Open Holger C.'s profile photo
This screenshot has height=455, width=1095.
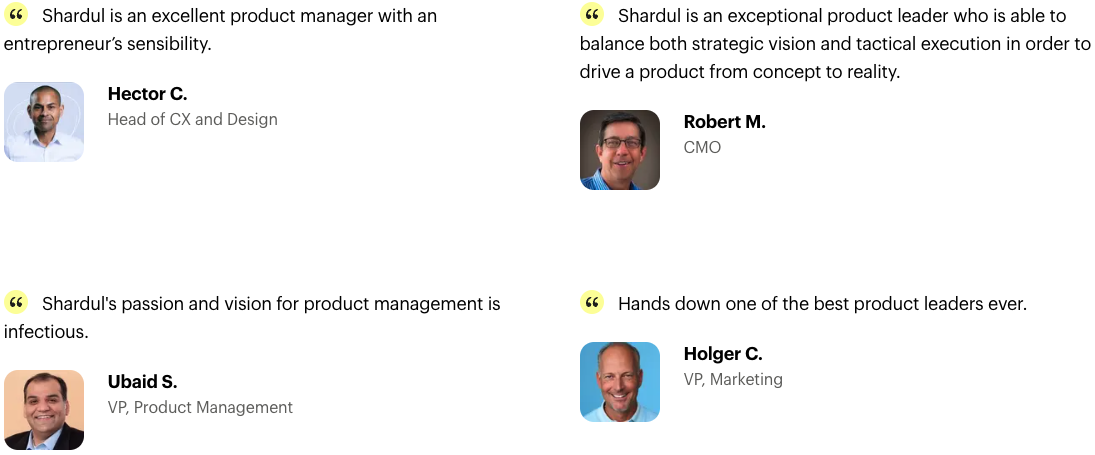point(620,382)
